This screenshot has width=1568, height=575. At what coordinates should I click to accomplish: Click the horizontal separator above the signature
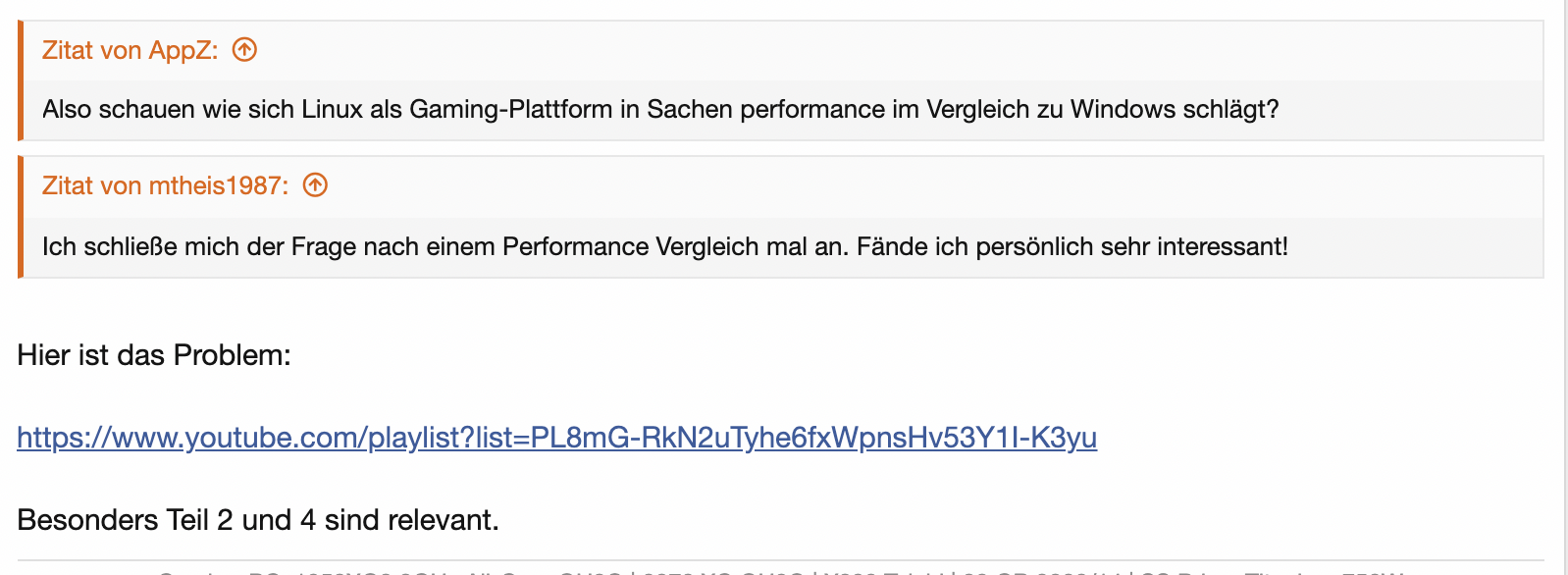780,560
